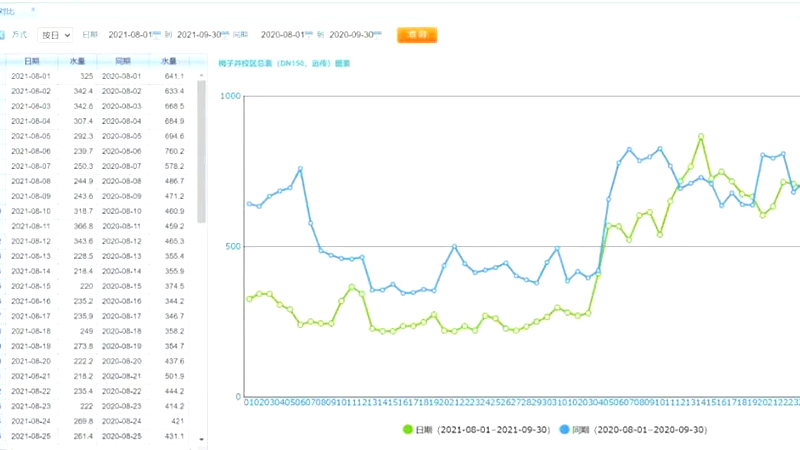Click comparison date cell 2020-08-21
The image size is (800, 450).
pos(121,376)
